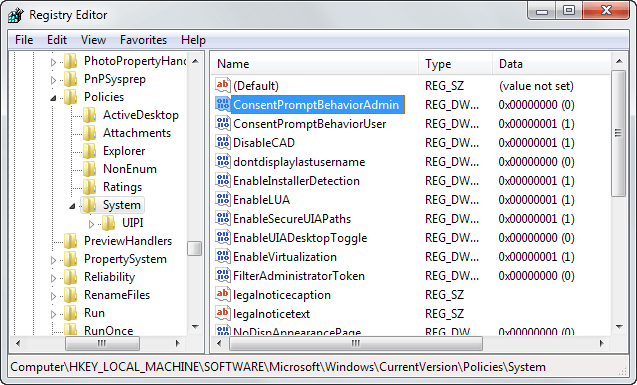Expand the RenameFiles tree node

coord(53,296)
